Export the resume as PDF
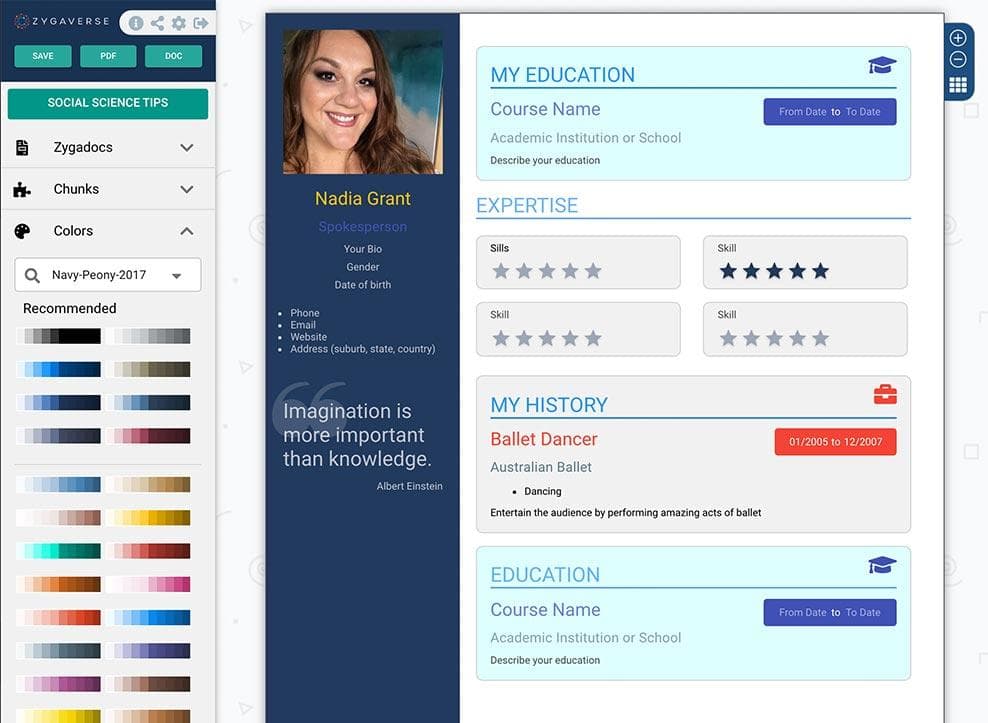The width and height of the screenshot is (988, 723). 107,56
